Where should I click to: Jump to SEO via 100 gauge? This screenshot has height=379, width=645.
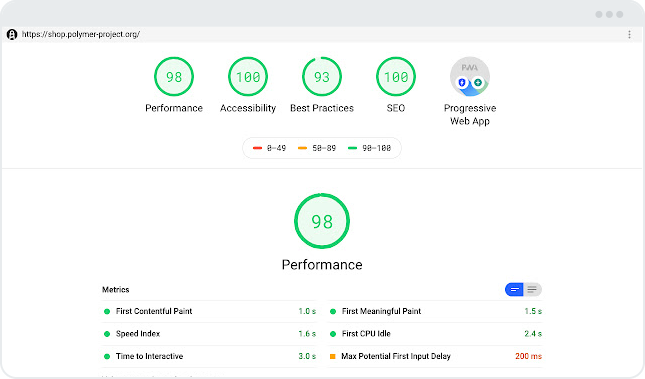[396, 77]
